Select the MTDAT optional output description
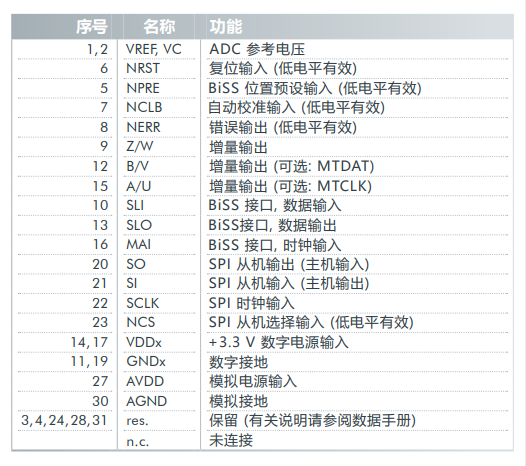The height and width of the screenshot is (466, 526). (292, 166)
